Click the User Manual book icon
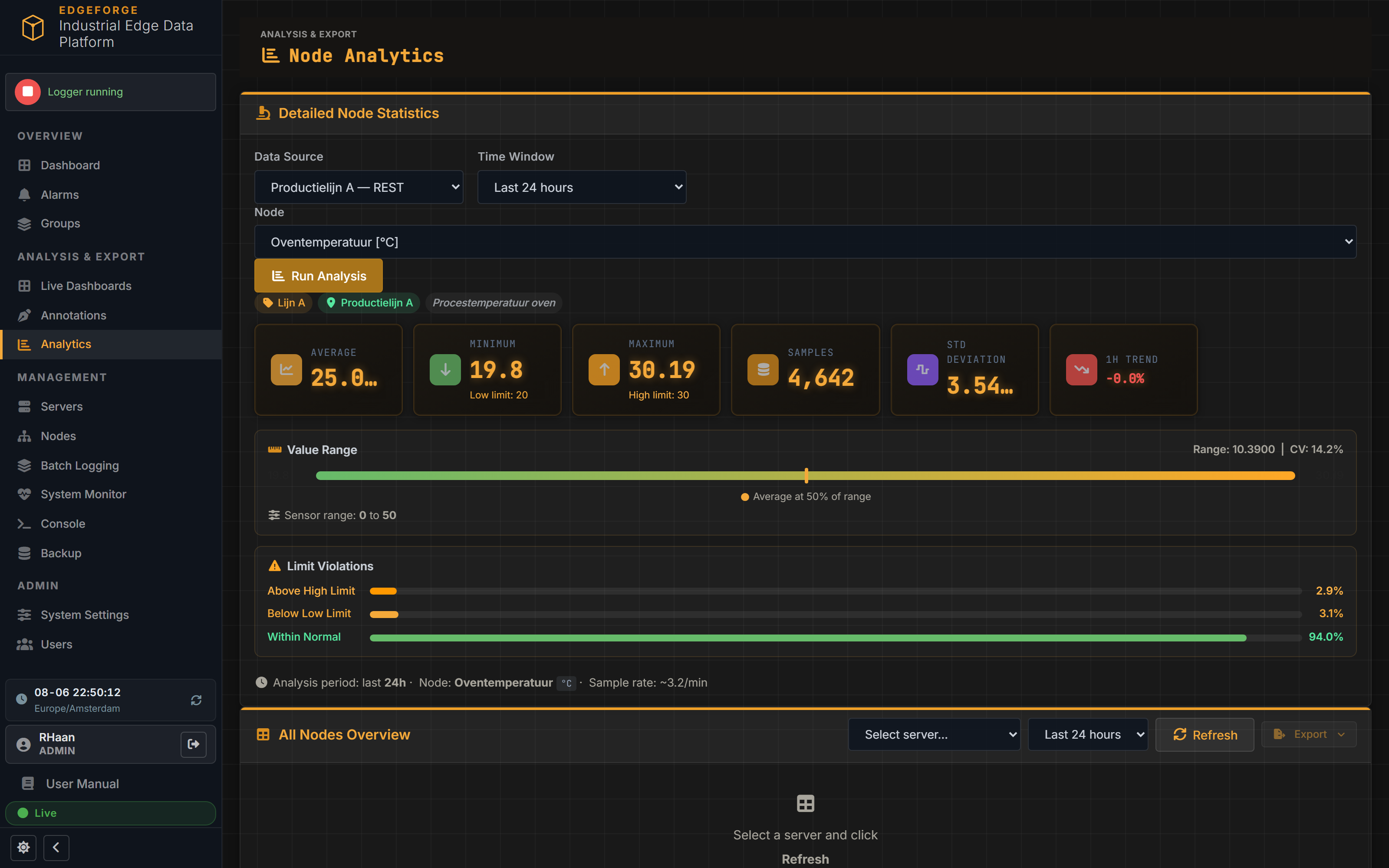Screen dimensions: 1389x868 click(x=27, y=784)
